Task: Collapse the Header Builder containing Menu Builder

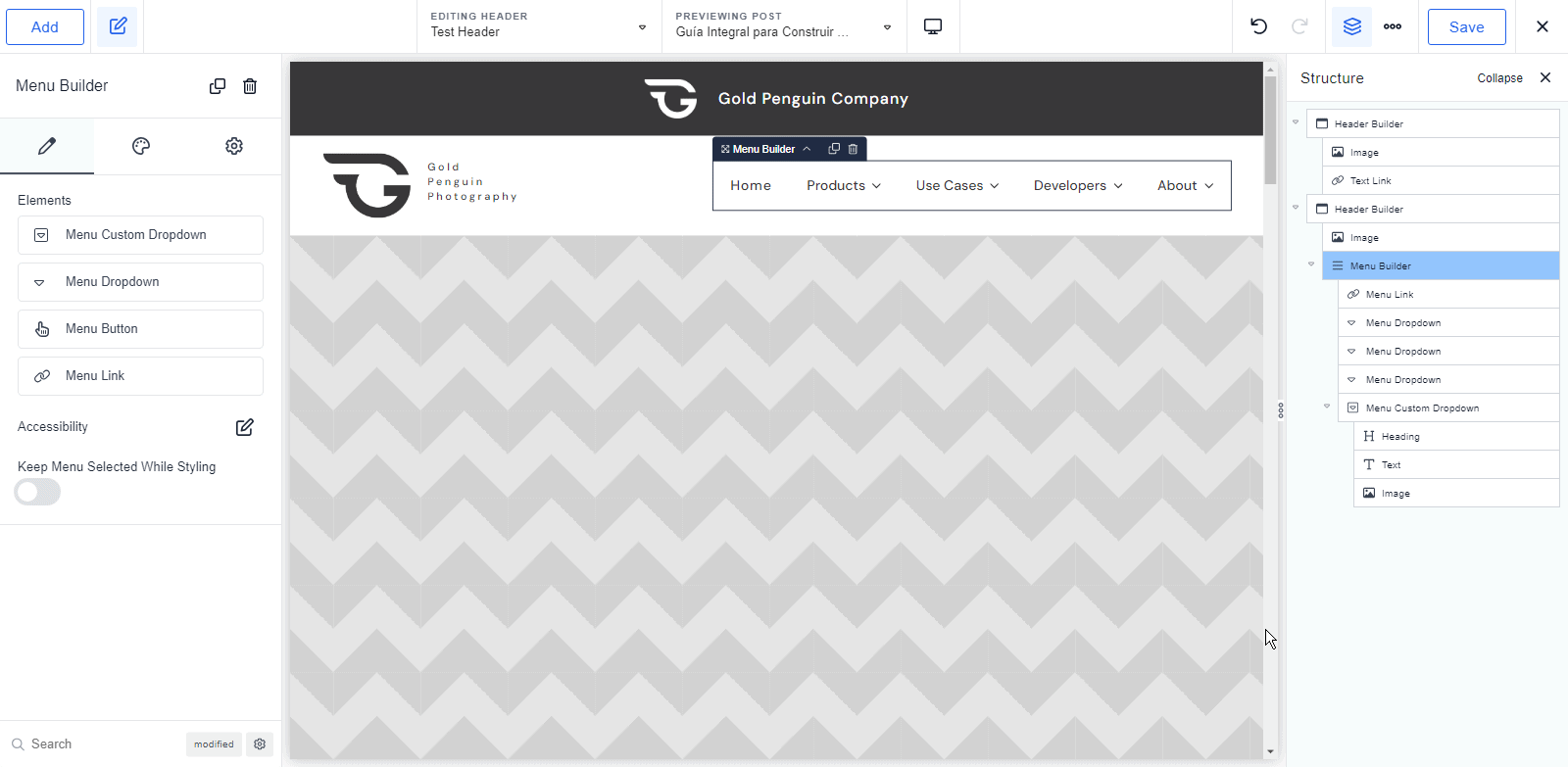Action: 1296,208
